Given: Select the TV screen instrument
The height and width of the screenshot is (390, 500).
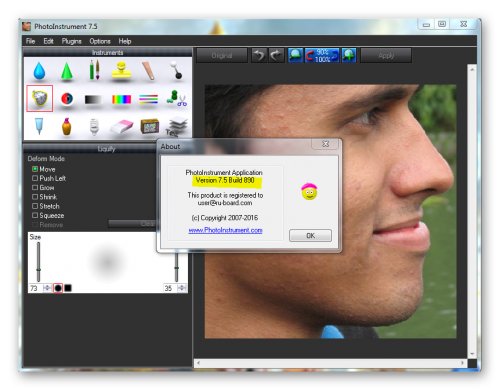Looking at the screenshot, I should click(x=150, y=126).
